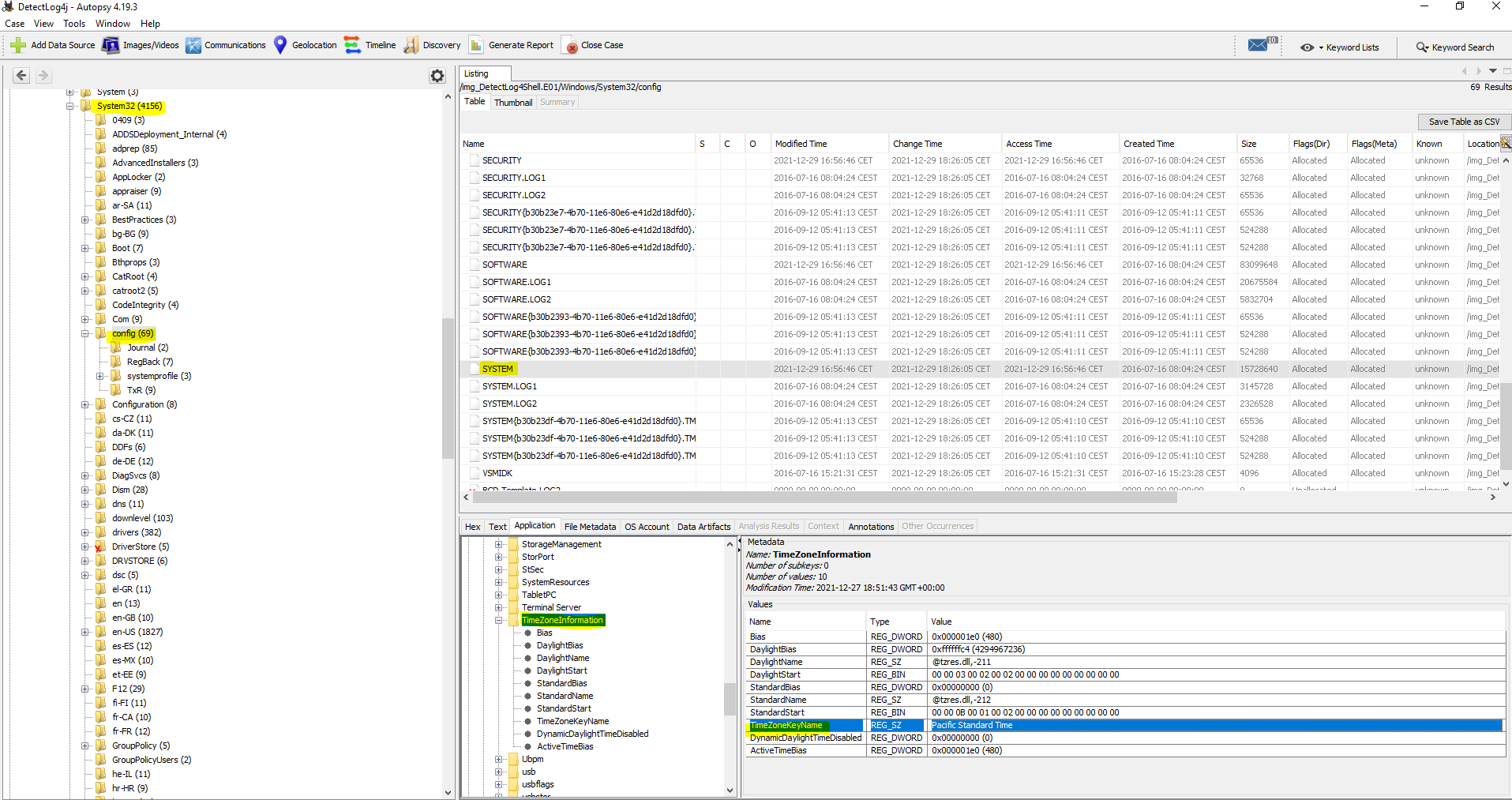Expand the systemprofile folder

100,377
